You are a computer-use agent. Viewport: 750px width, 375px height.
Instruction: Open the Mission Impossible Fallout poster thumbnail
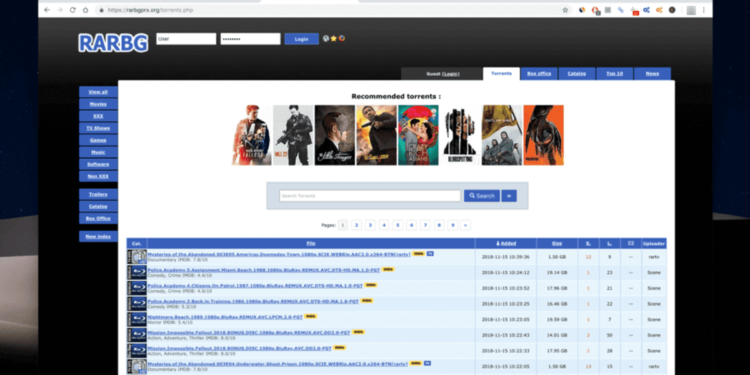click(x=252, y=135)
